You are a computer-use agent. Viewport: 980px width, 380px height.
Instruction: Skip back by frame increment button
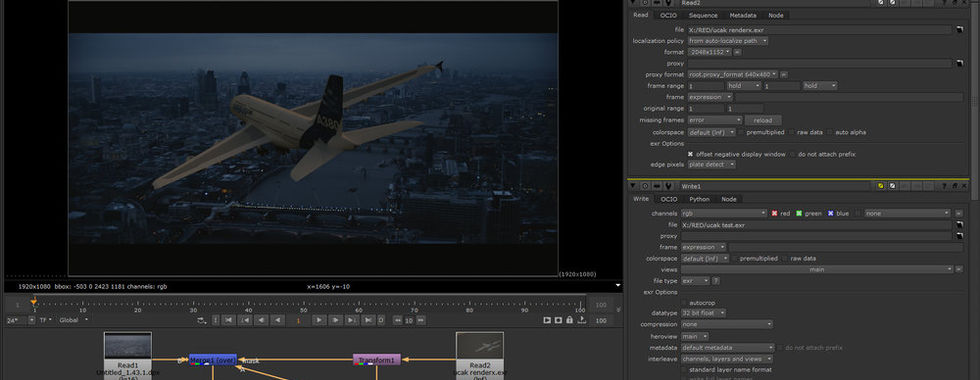click(398, 320)
